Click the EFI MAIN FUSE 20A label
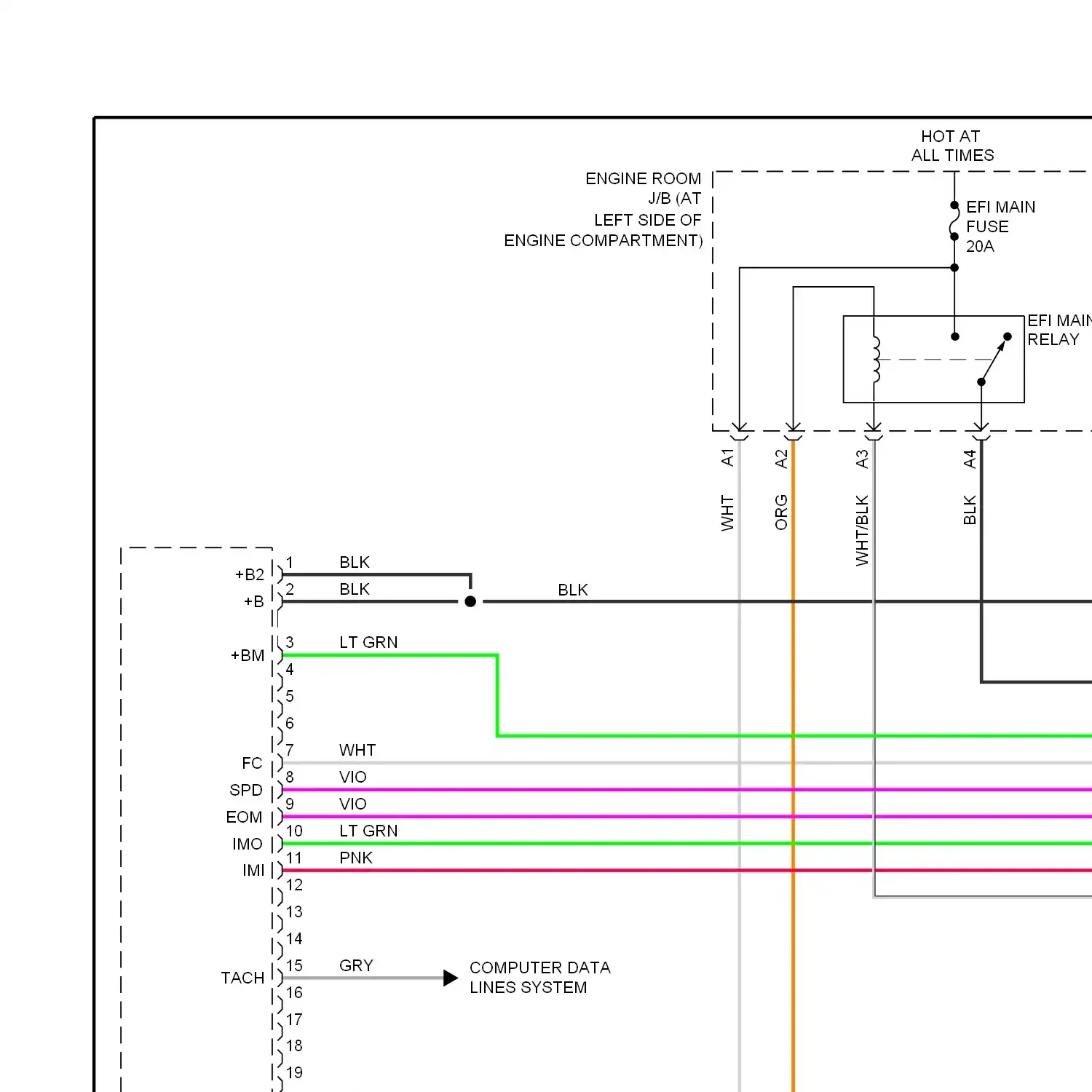 [x=1000, y=226]
